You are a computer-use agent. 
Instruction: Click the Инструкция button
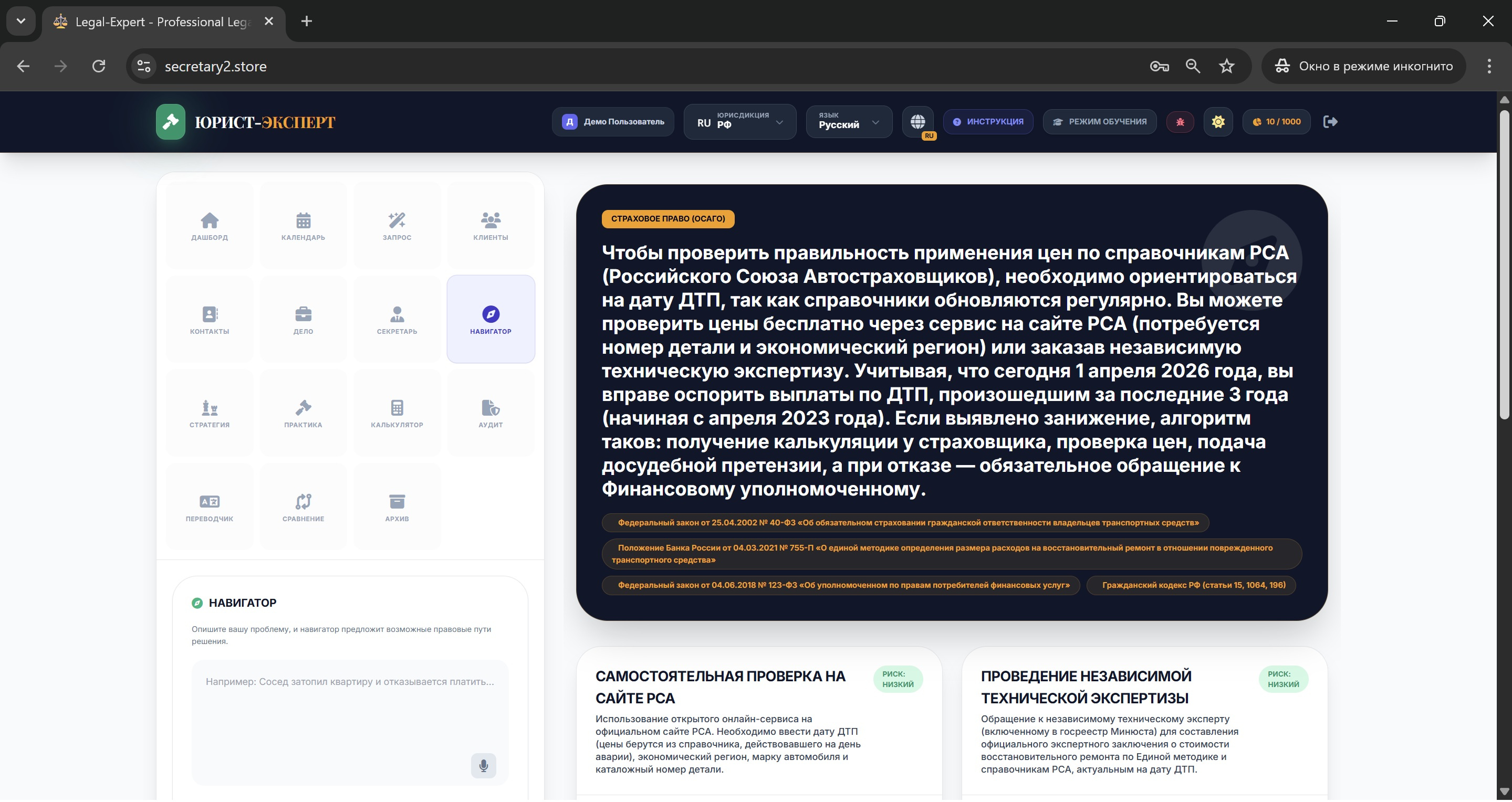[988, 121]
